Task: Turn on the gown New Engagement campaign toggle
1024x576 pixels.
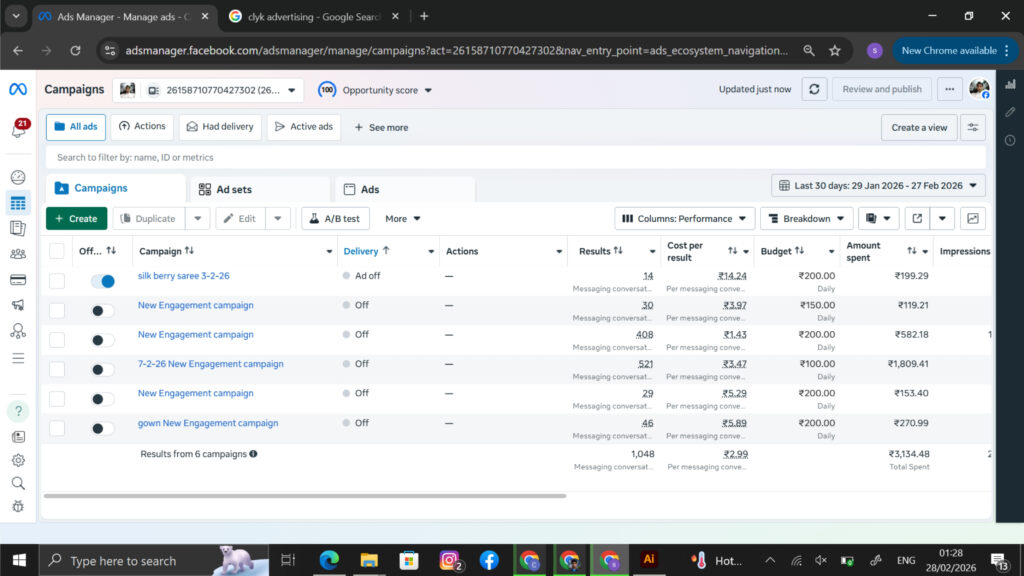Action: point(102,428)
